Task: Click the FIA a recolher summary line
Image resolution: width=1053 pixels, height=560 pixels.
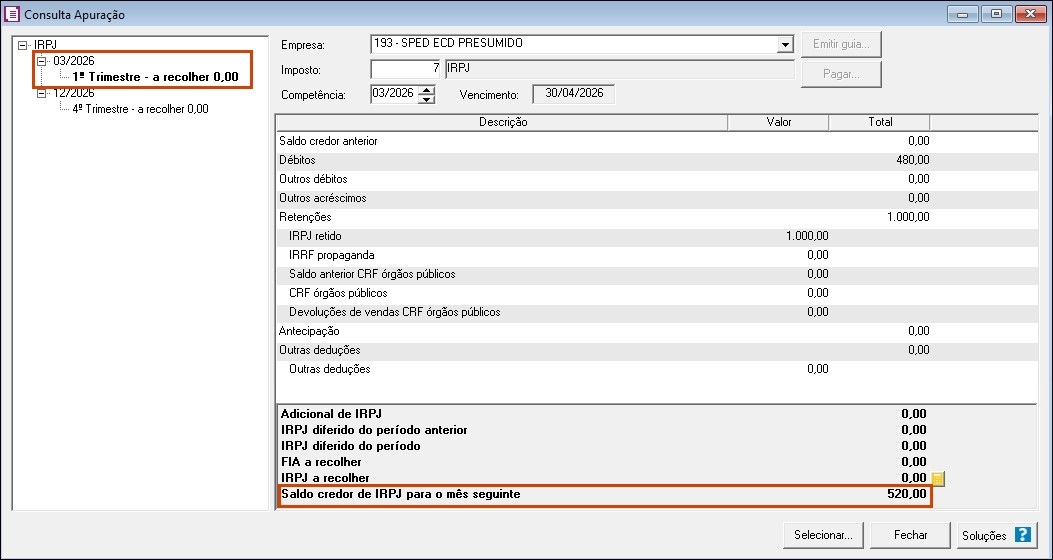Action: (x=604, y=463)
